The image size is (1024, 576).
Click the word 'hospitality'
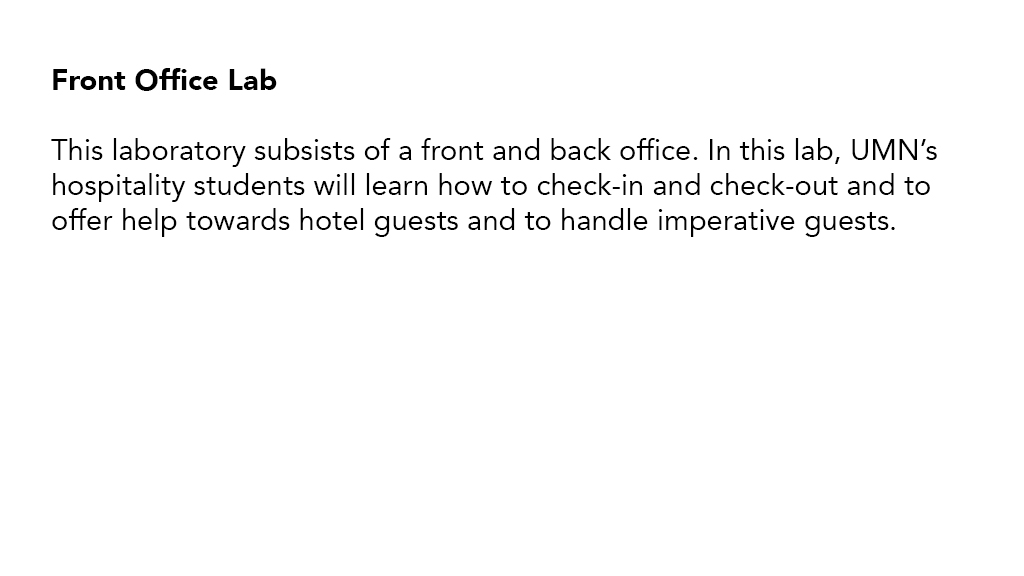(118, 187)
